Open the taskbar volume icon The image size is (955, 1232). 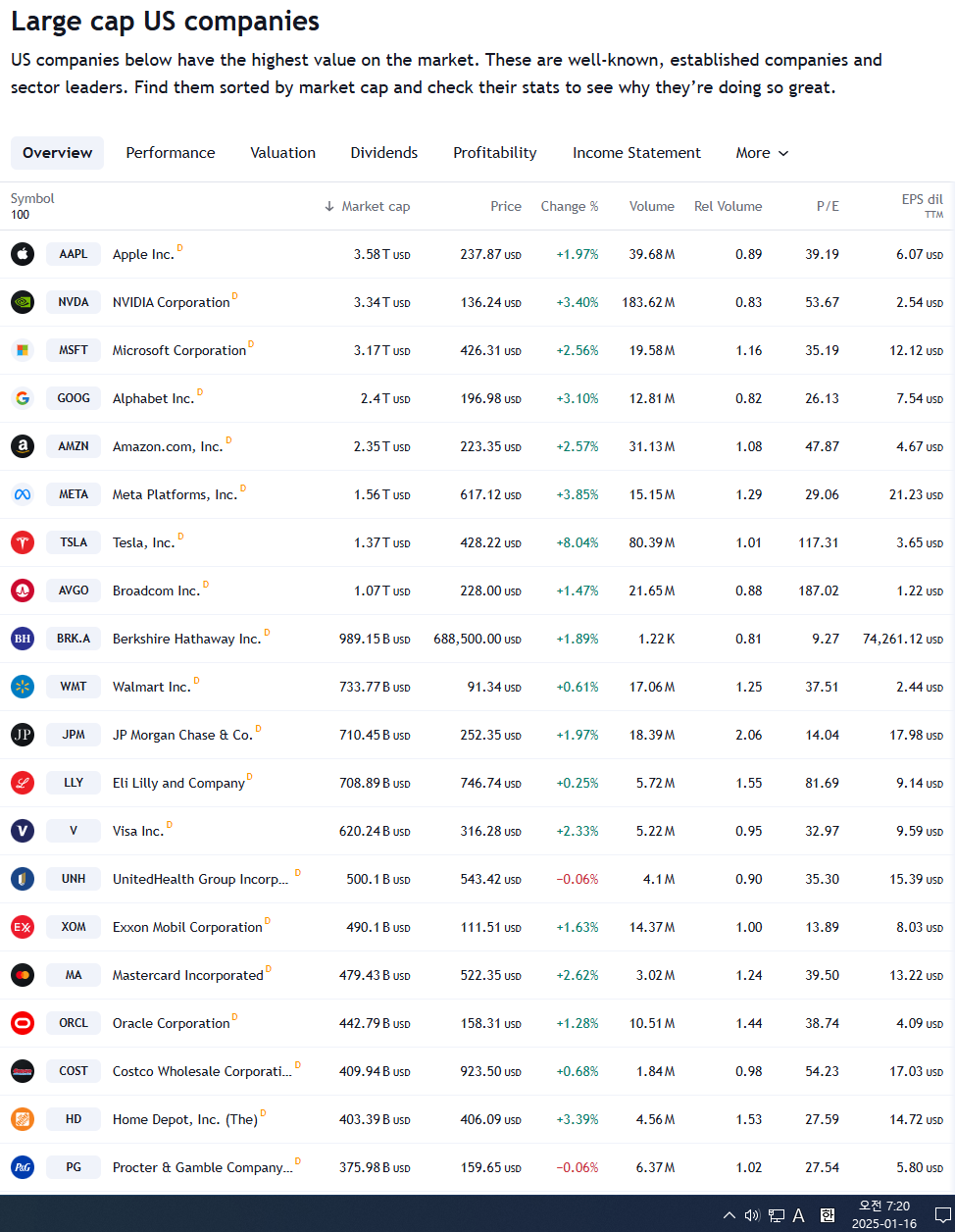(x=752, y=1215)
